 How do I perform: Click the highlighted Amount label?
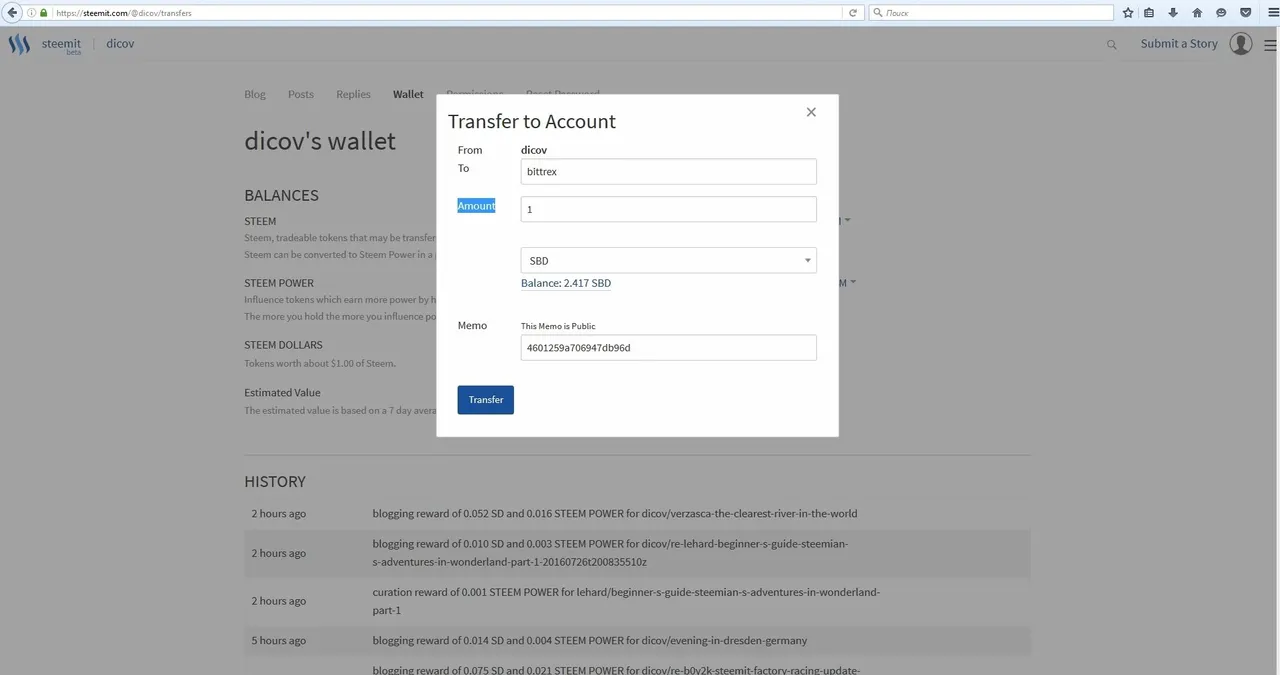tap(477, 206)
